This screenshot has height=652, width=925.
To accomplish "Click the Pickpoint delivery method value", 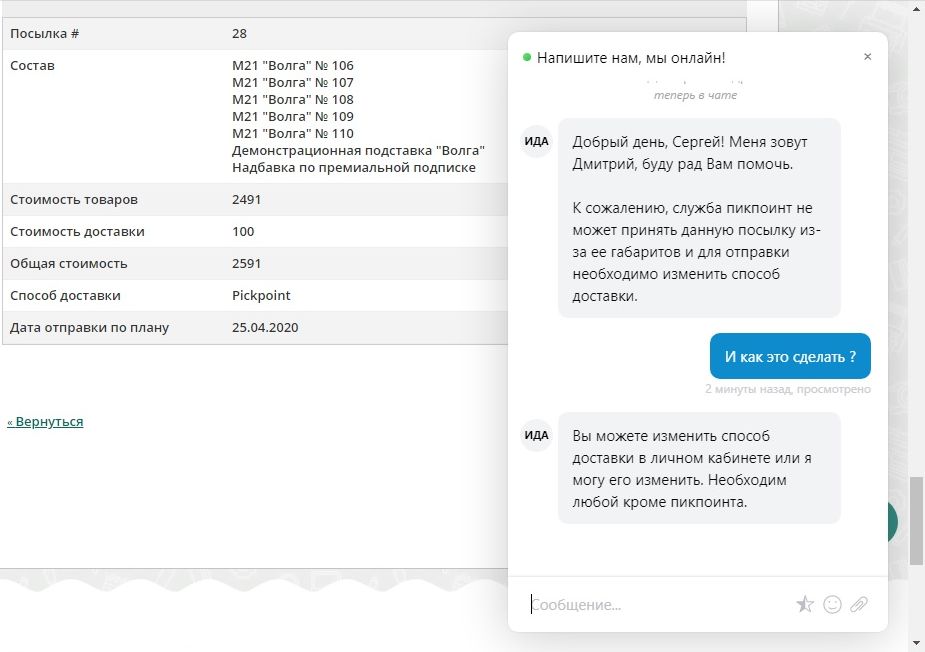I will point(261,296).
